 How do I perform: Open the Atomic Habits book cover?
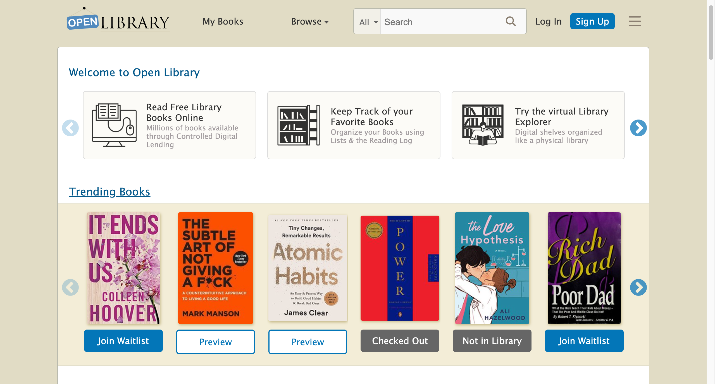click(x=307, y=268)
